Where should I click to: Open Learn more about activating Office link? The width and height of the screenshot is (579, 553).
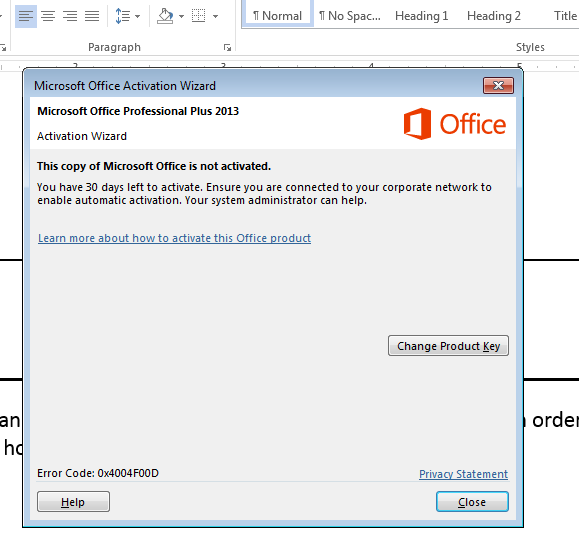174,238
